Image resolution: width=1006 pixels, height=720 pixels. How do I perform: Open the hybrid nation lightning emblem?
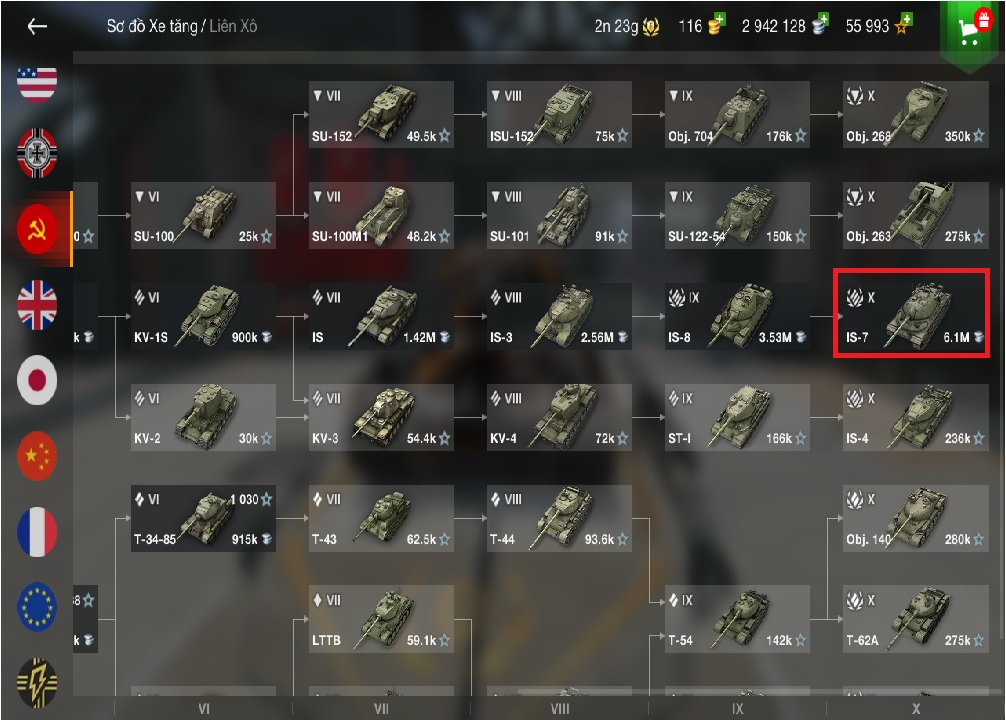pyautogui.click(x=37, y=683)
